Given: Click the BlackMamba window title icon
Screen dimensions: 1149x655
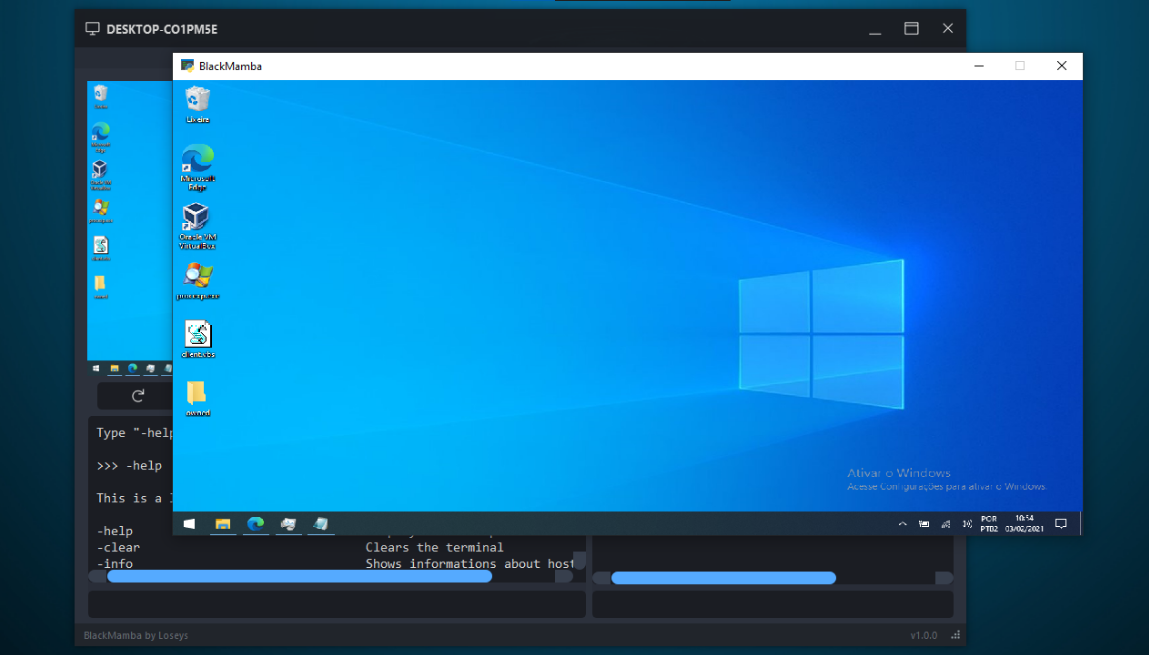Looking at the screenshot, I should click(187, 66).
